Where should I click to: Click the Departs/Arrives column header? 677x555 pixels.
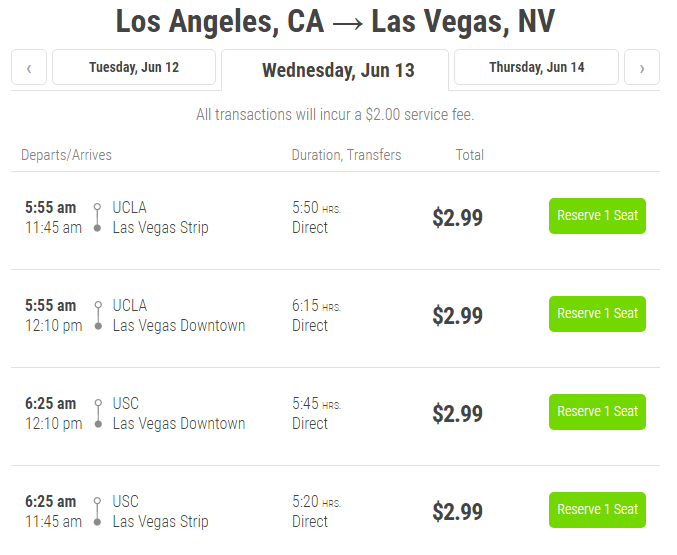click(x=66, y=155)
